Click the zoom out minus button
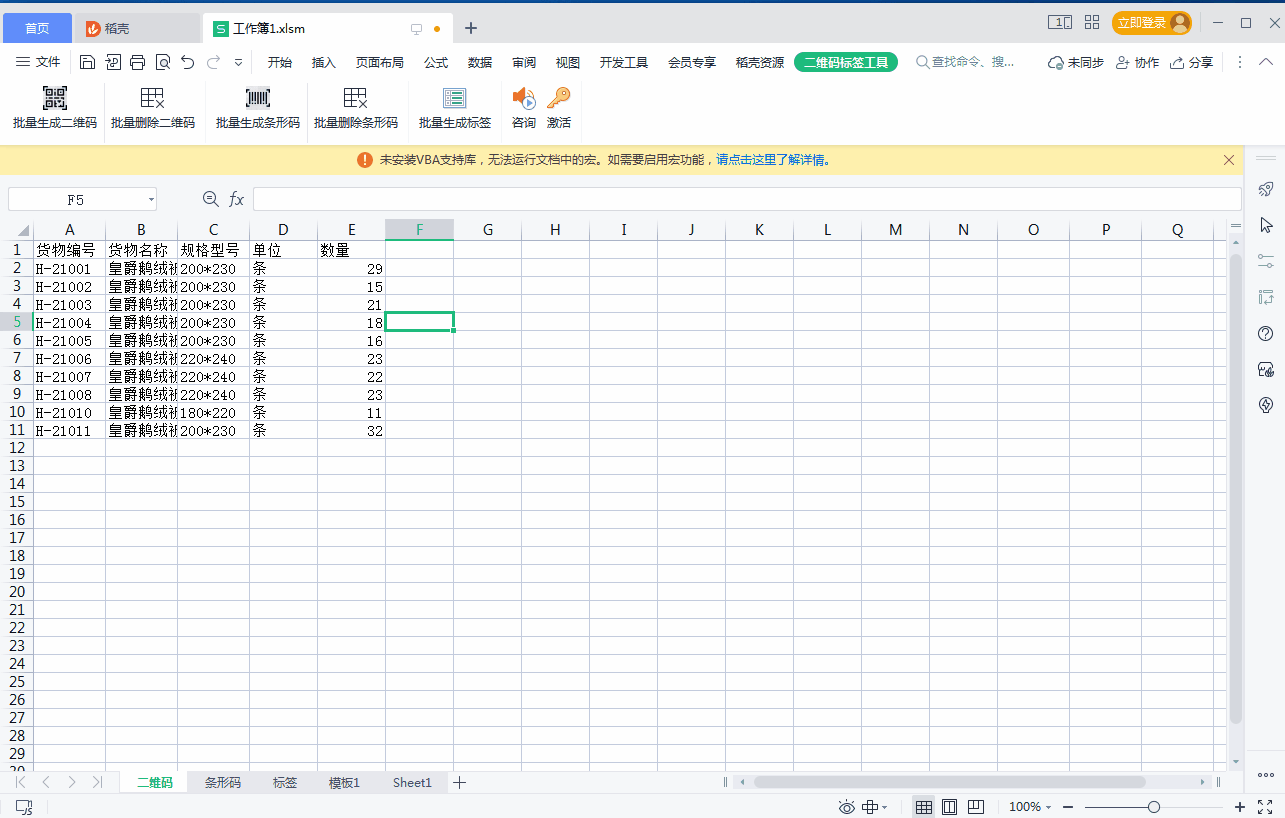 point(1068,807)
